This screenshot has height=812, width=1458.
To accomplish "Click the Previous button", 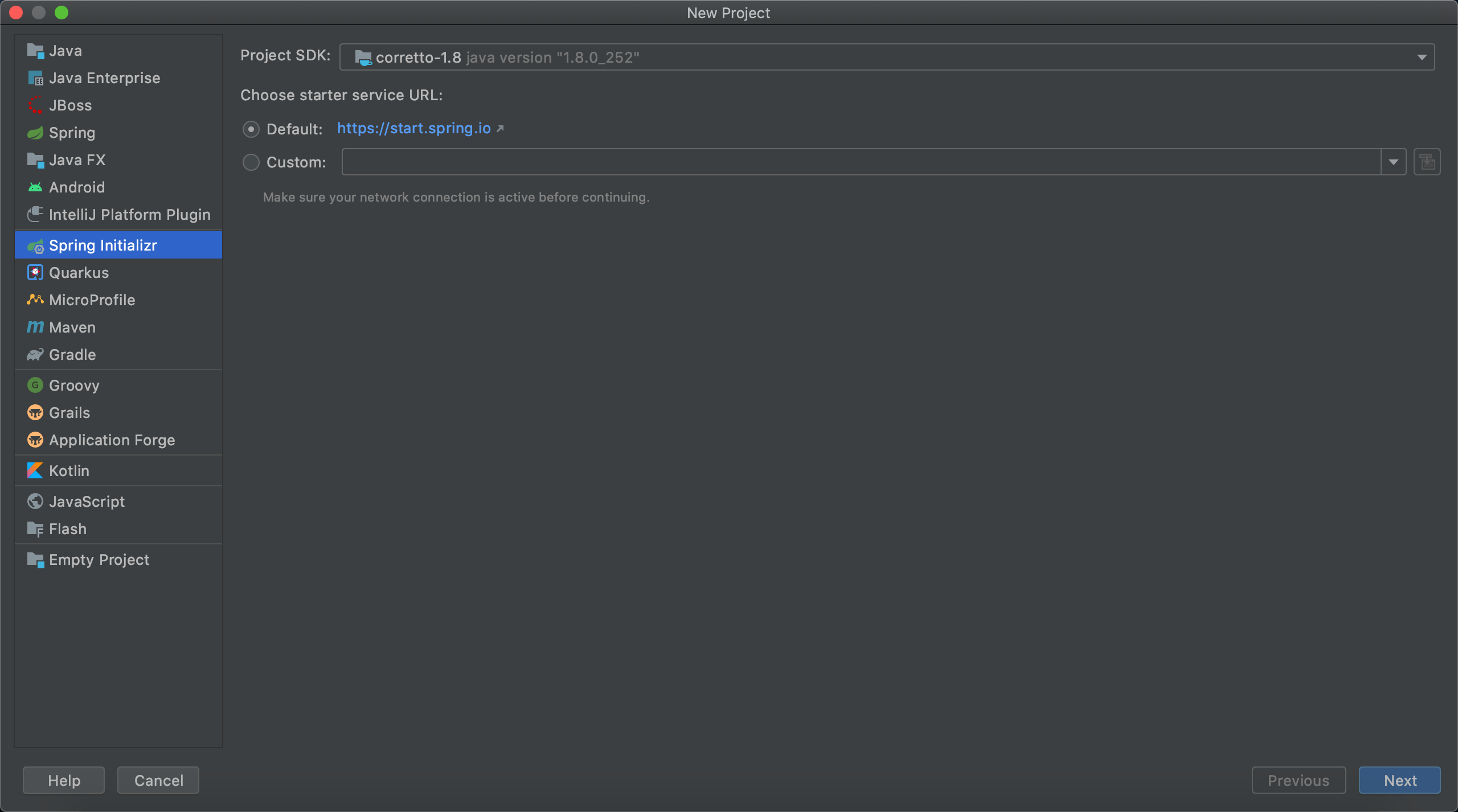I will pyautogui.click(x=1299, y=780).
